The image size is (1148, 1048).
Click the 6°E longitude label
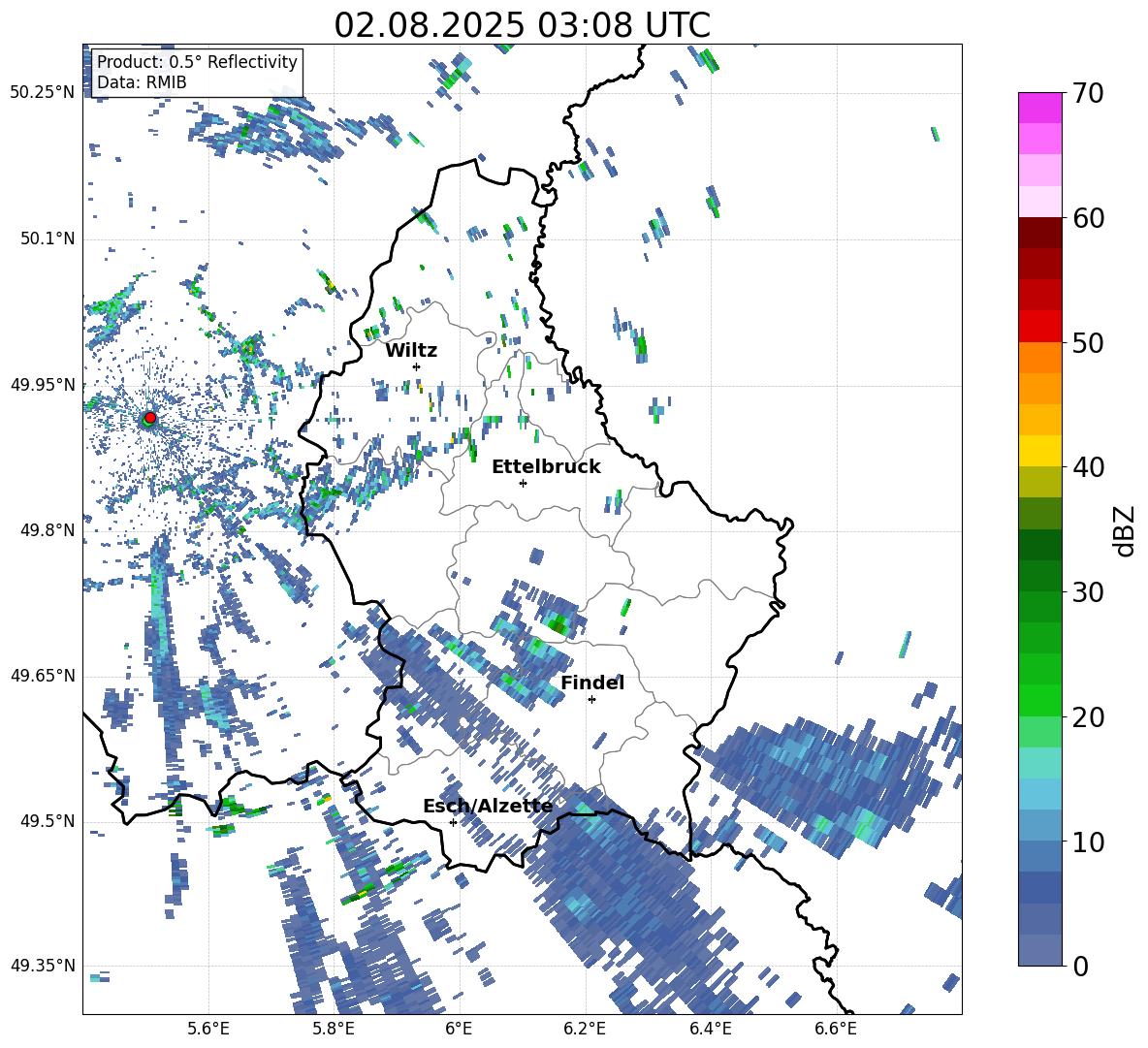pos(459,1029)
